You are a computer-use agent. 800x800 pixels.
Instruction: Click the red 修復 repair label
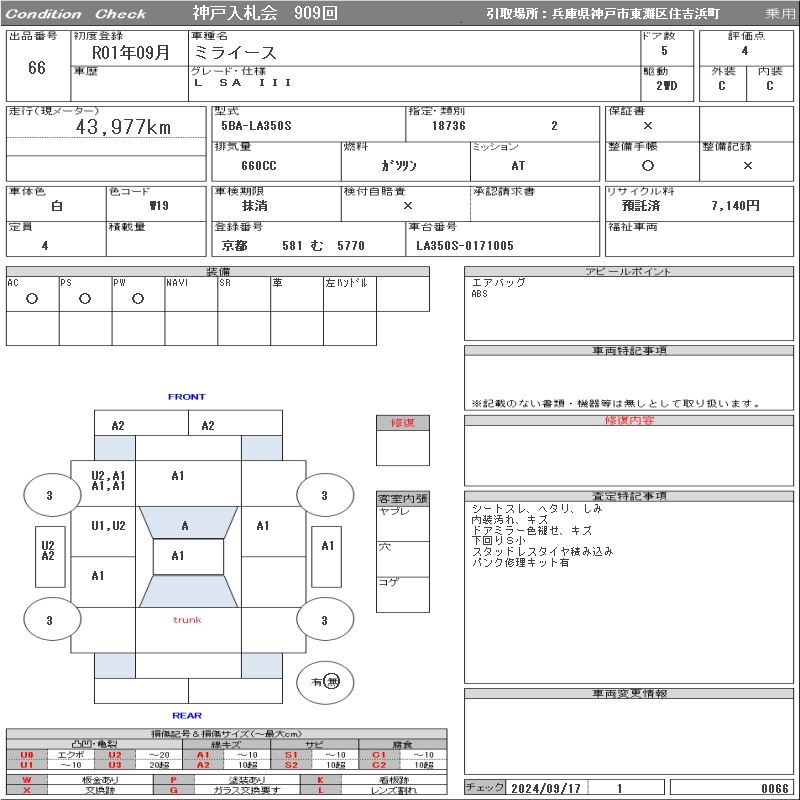tap(402, 423)
